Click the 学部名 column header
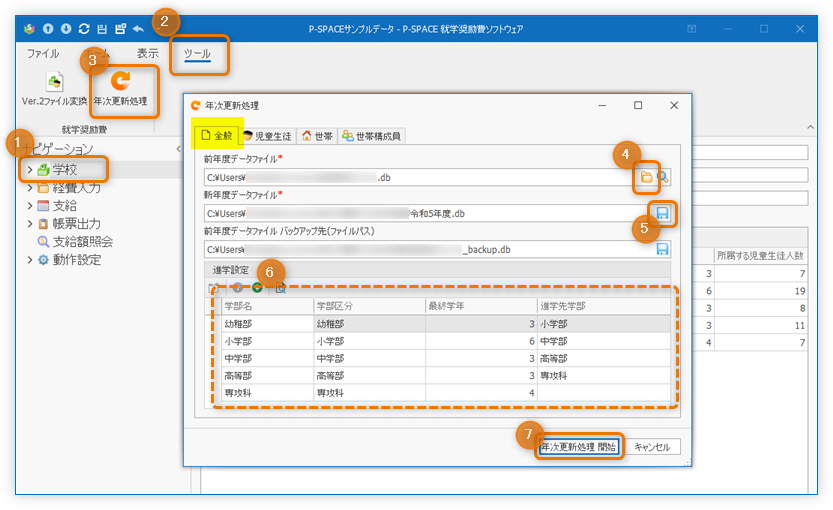 (268, 307)
